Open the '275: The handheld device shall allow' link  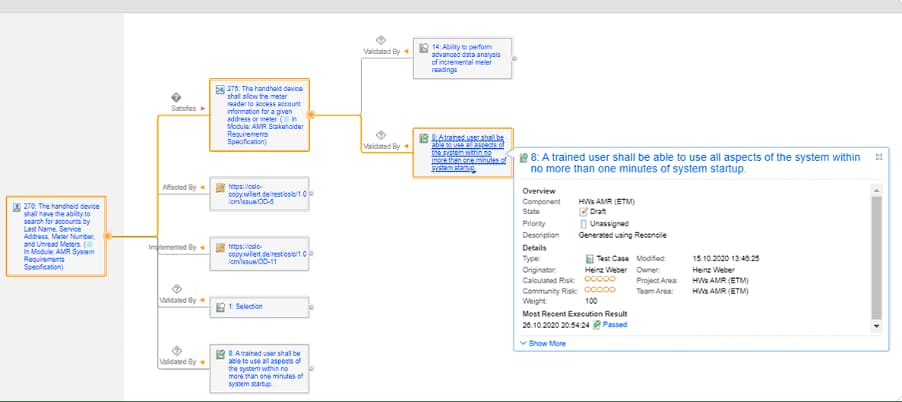[x=265, y=115]
